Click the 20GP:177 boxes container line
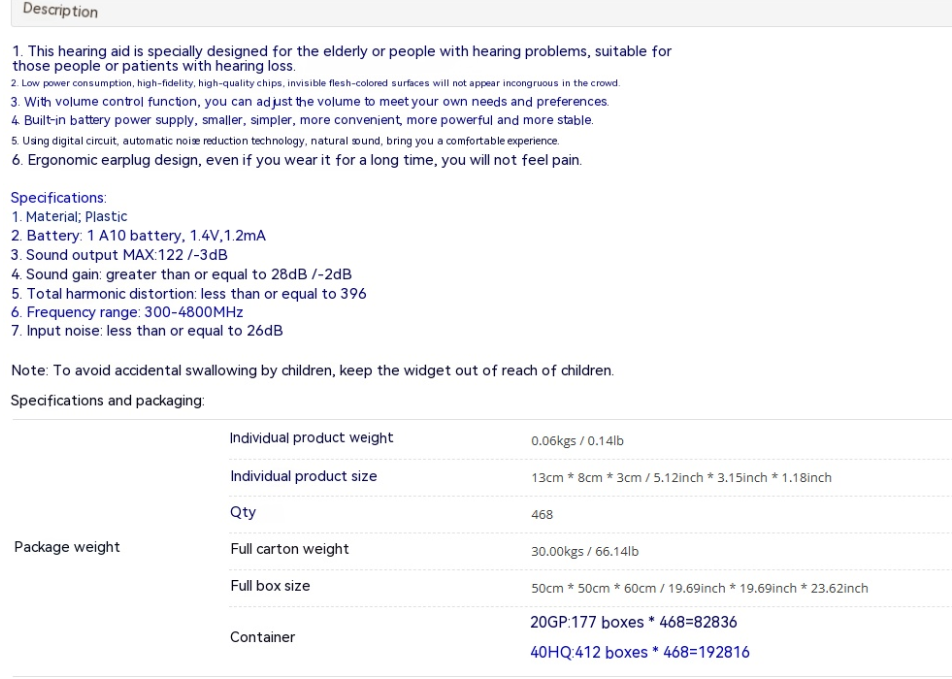This screenshot has height=679, width=952. (633, 623)
